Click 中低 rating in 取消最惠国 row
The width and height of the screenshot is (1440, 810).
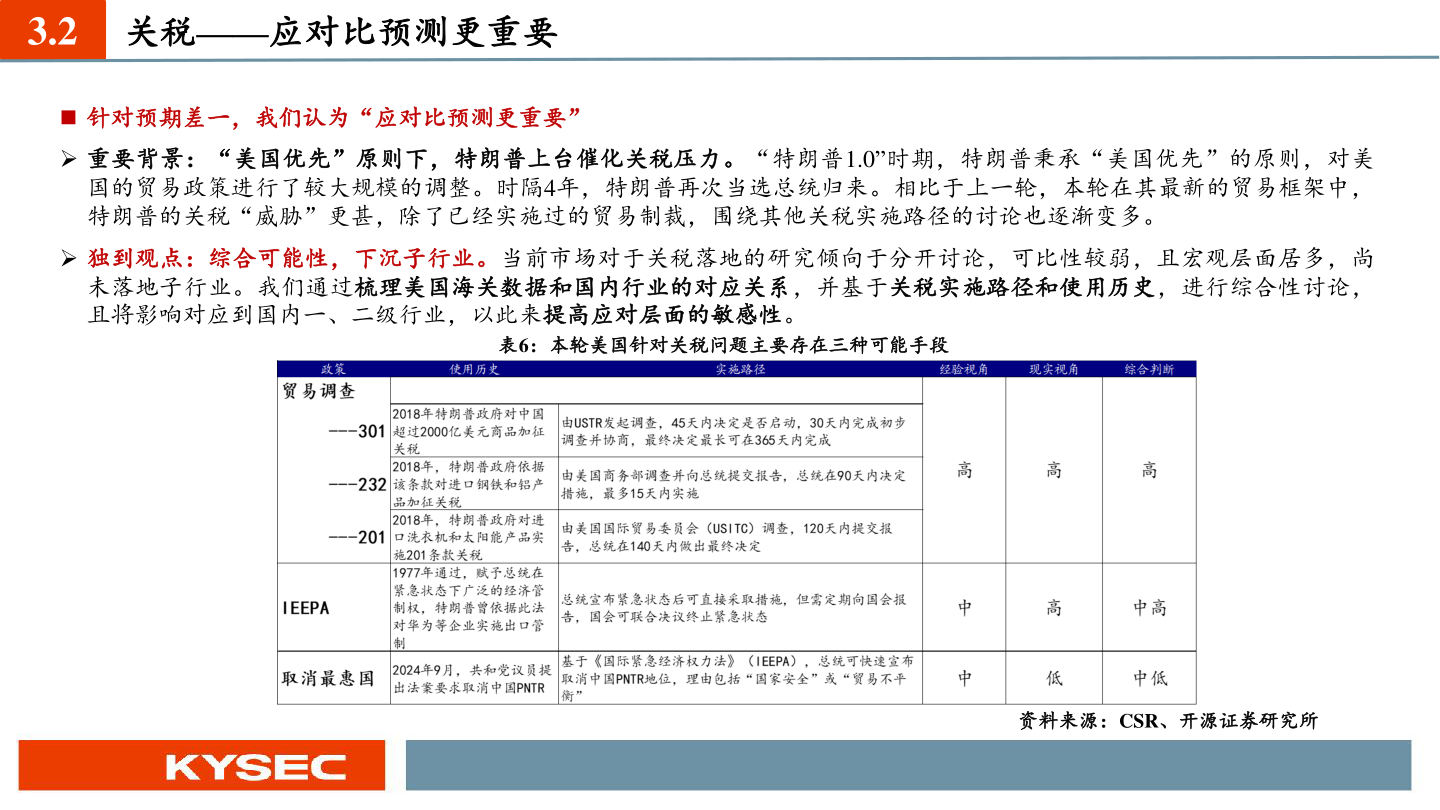pyautogui.click(x=1150, y=678)
